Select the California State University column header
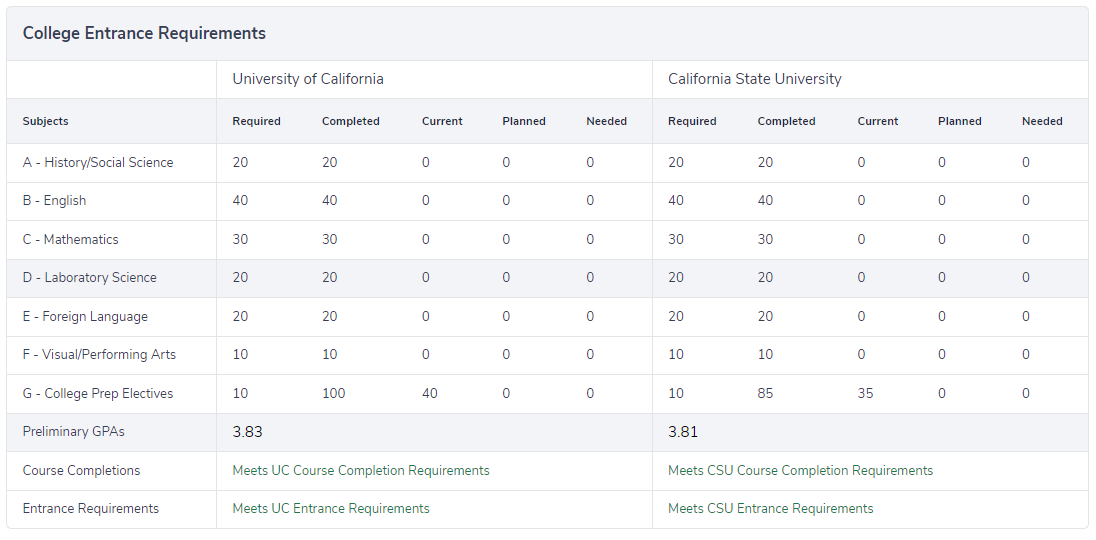 pyautogui.click(x=754, y=79)
